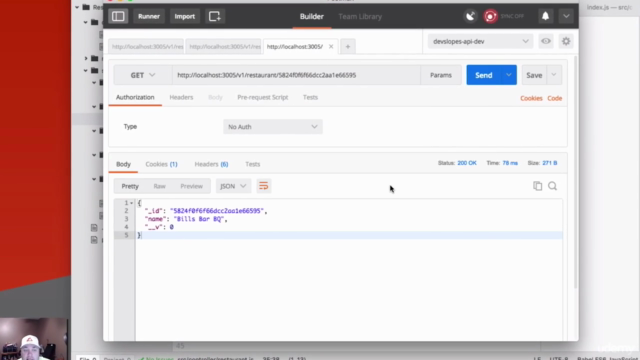This screenshot has width=640, height=360.
Task: Switch response view to Raw
Action: click(159, 186)
